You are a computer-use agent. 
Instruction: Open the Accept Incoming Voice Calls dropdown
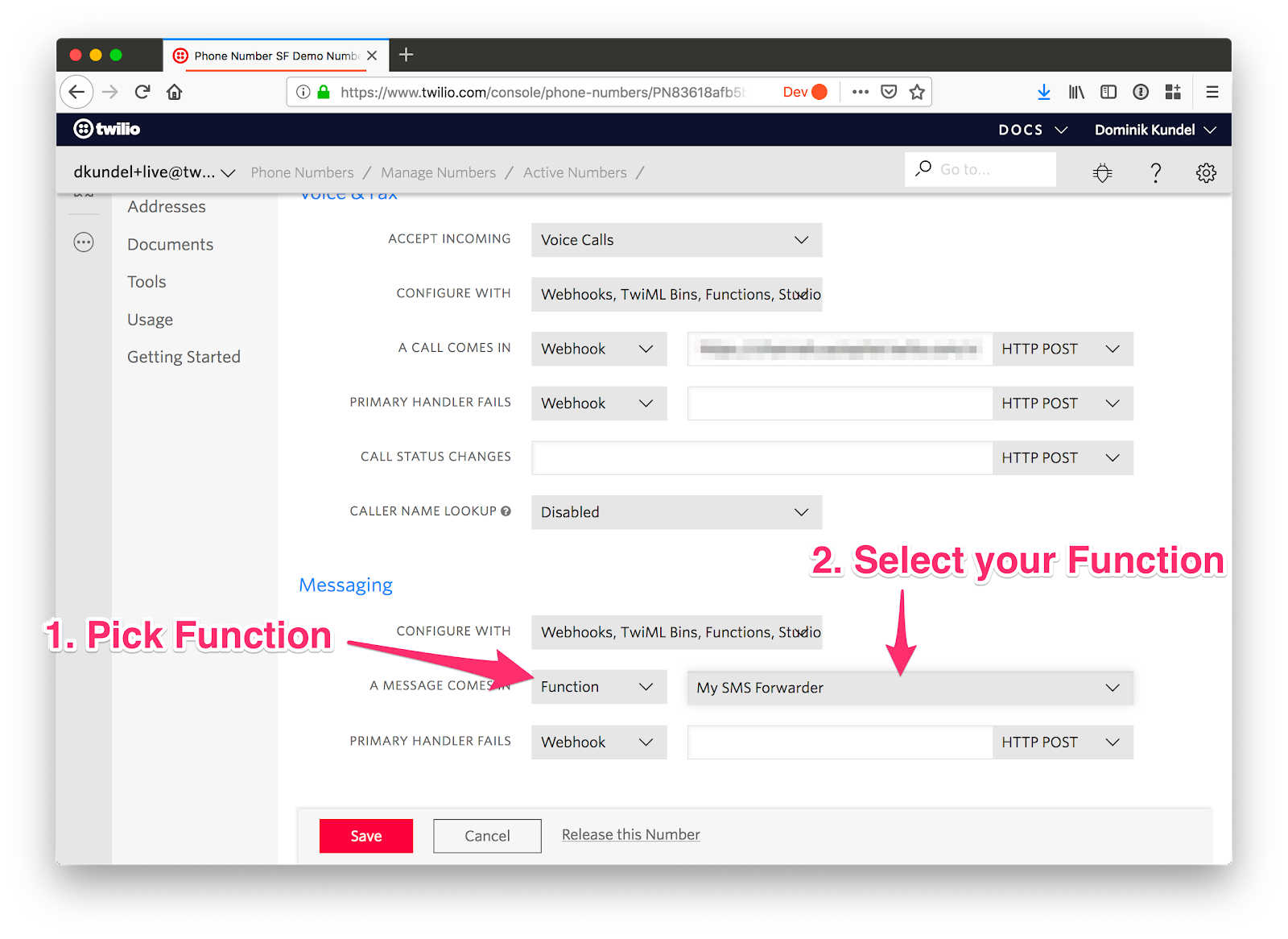pos(676,240)
